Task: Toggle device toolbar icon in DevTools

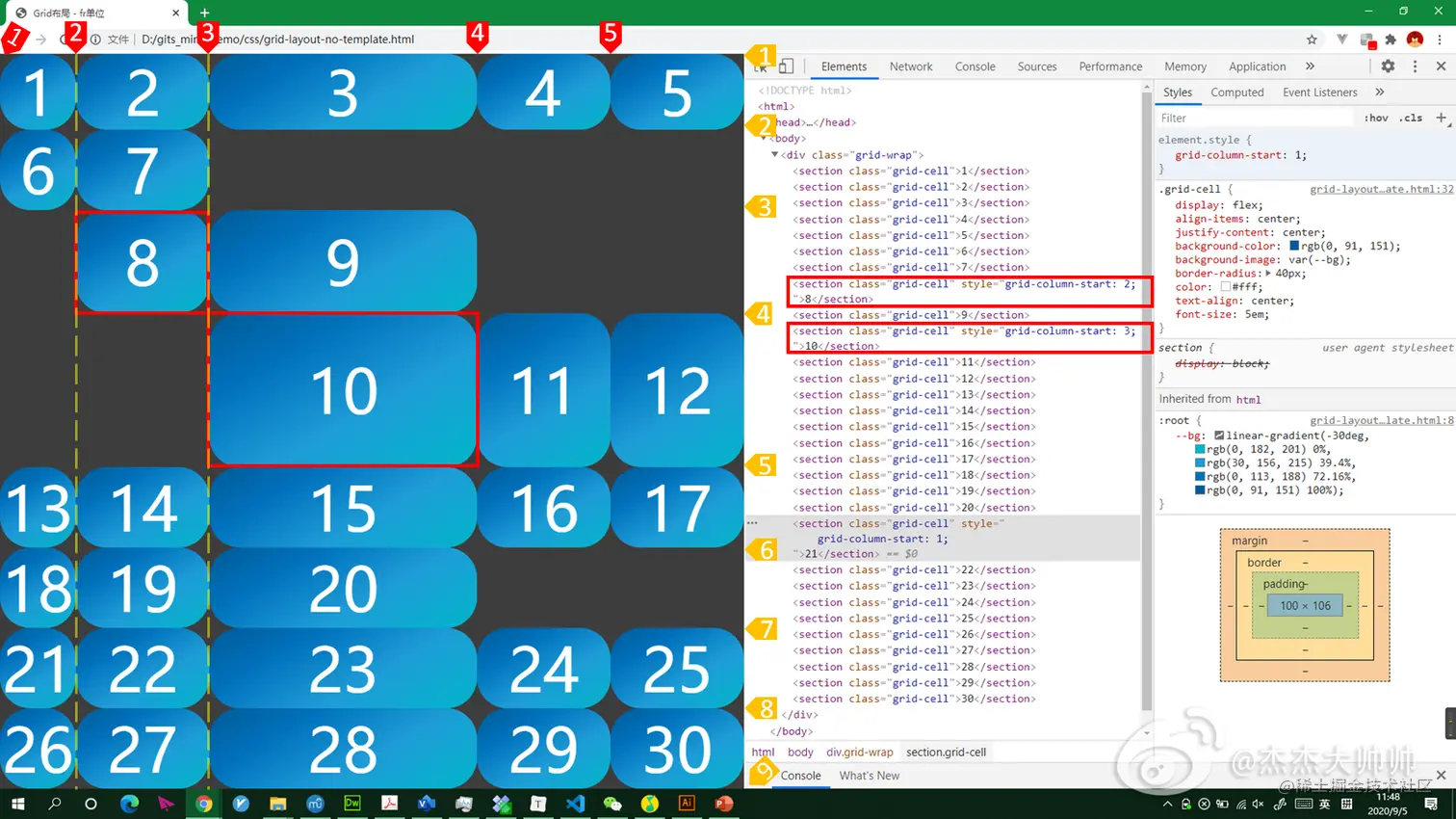Action: click(x=786, y=66)
